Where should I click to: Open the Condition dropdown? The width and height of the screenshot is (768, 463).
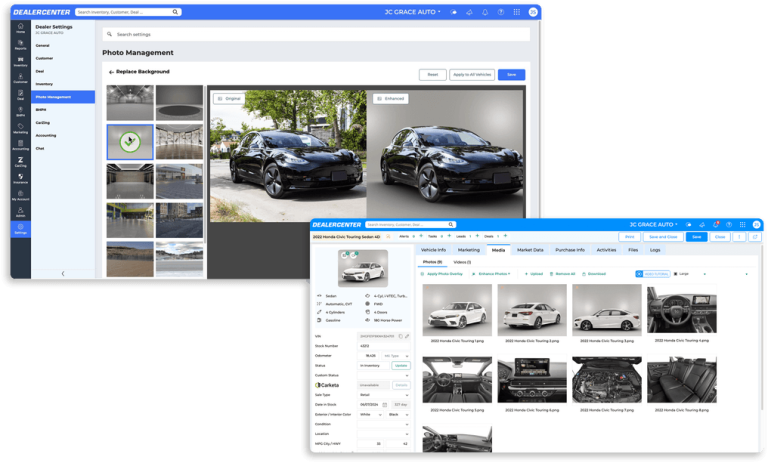pos(384,424)
